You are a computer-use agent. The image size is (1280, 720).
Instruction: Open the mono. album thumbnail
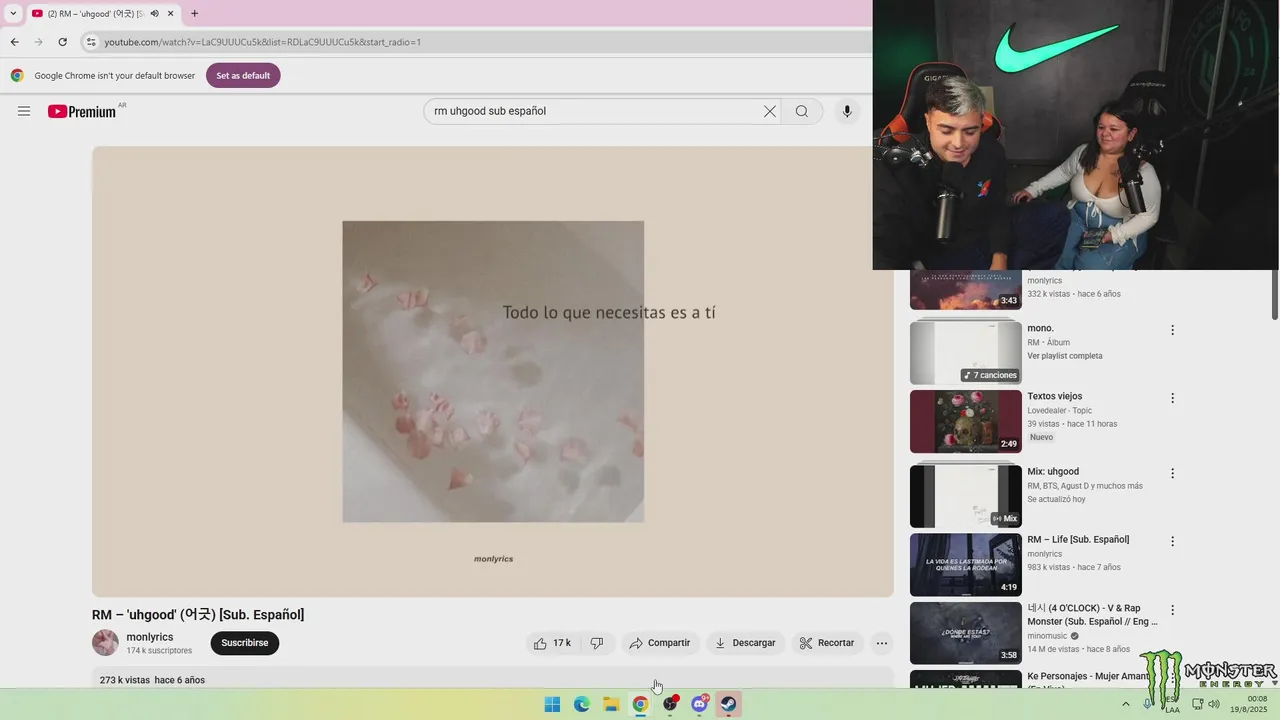[966, 351]
